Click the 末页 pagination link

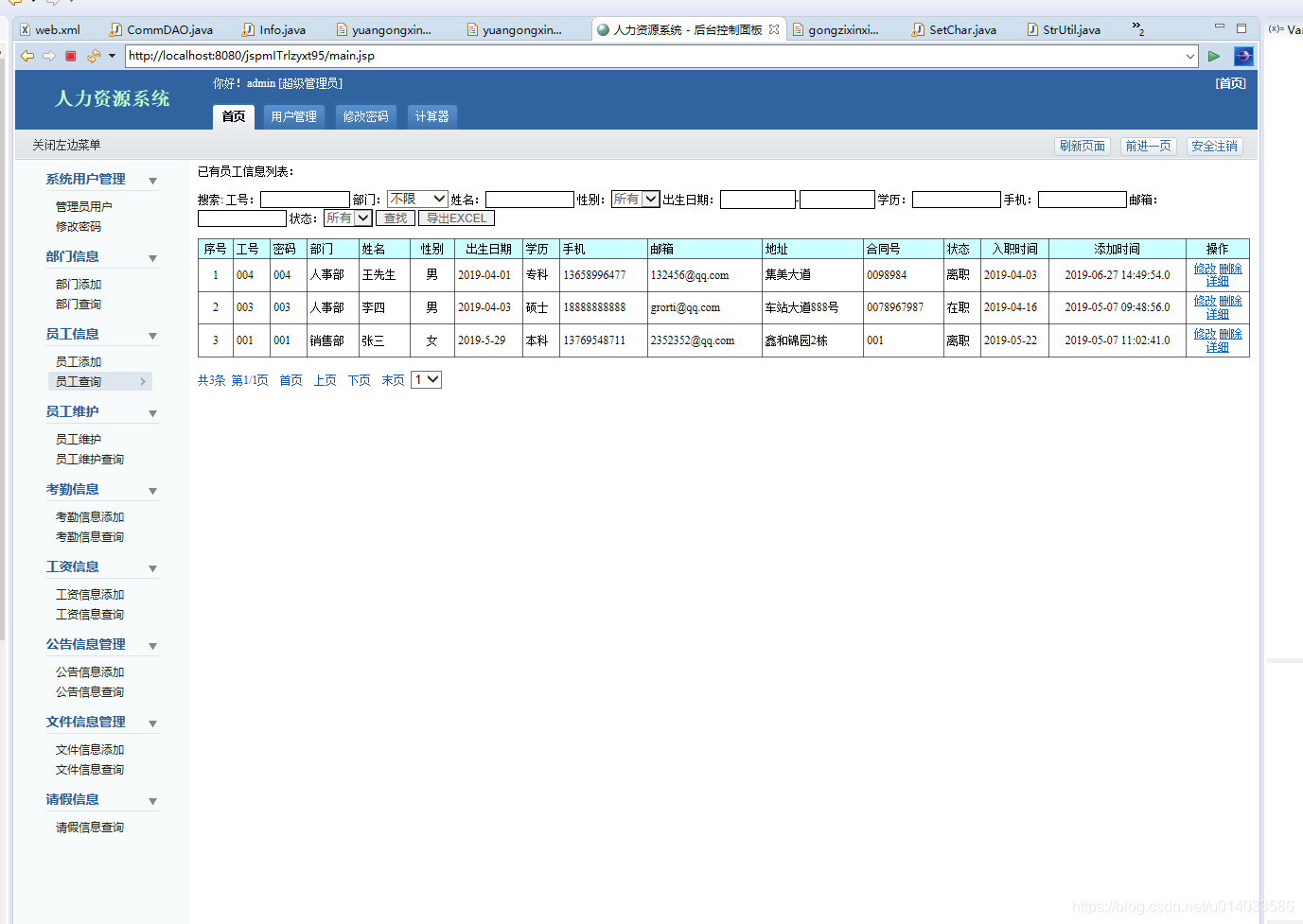tap(393, 380)
